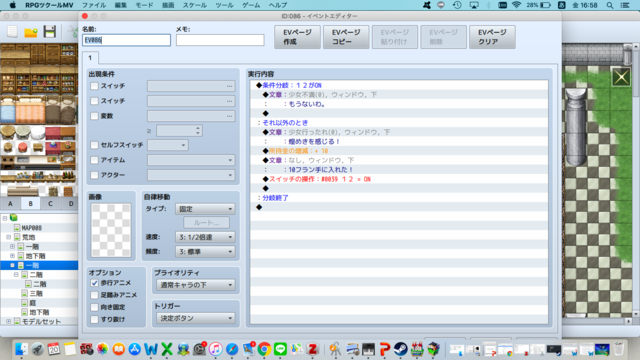Click the green project root cube icon
Image resolution: width=640 pixels, height=360 pixels.
[x=13, y=218]
